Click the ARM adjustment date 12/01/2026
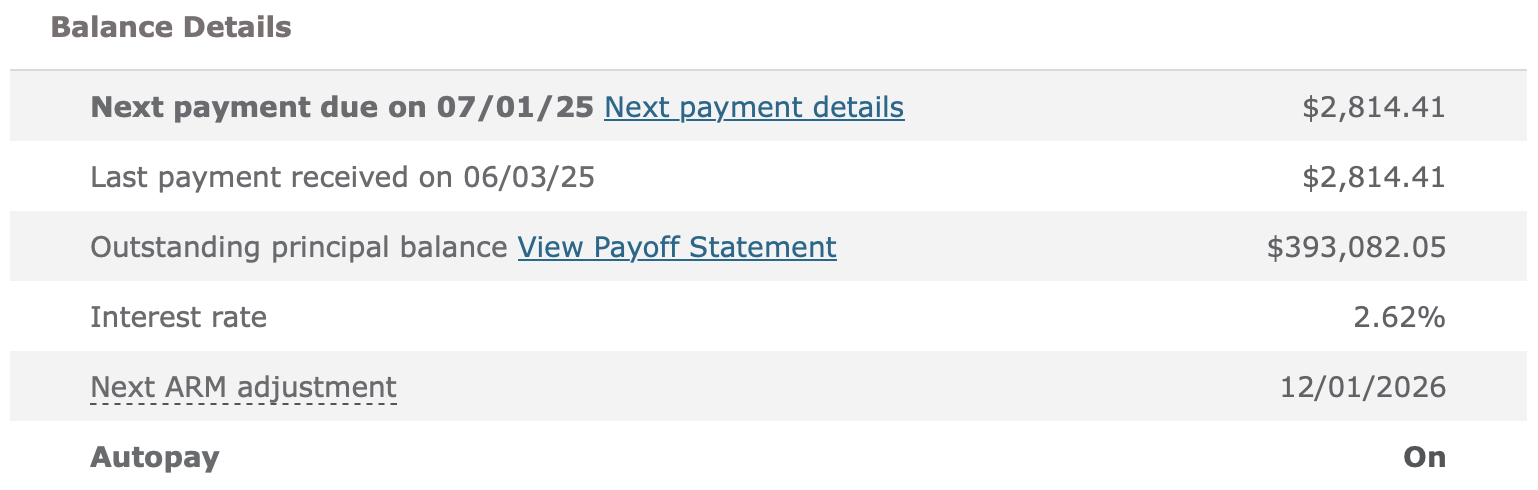Image resolution: width=1538 pixels, height=490 pixels. pyautogui.click(x=1363, y=387)
